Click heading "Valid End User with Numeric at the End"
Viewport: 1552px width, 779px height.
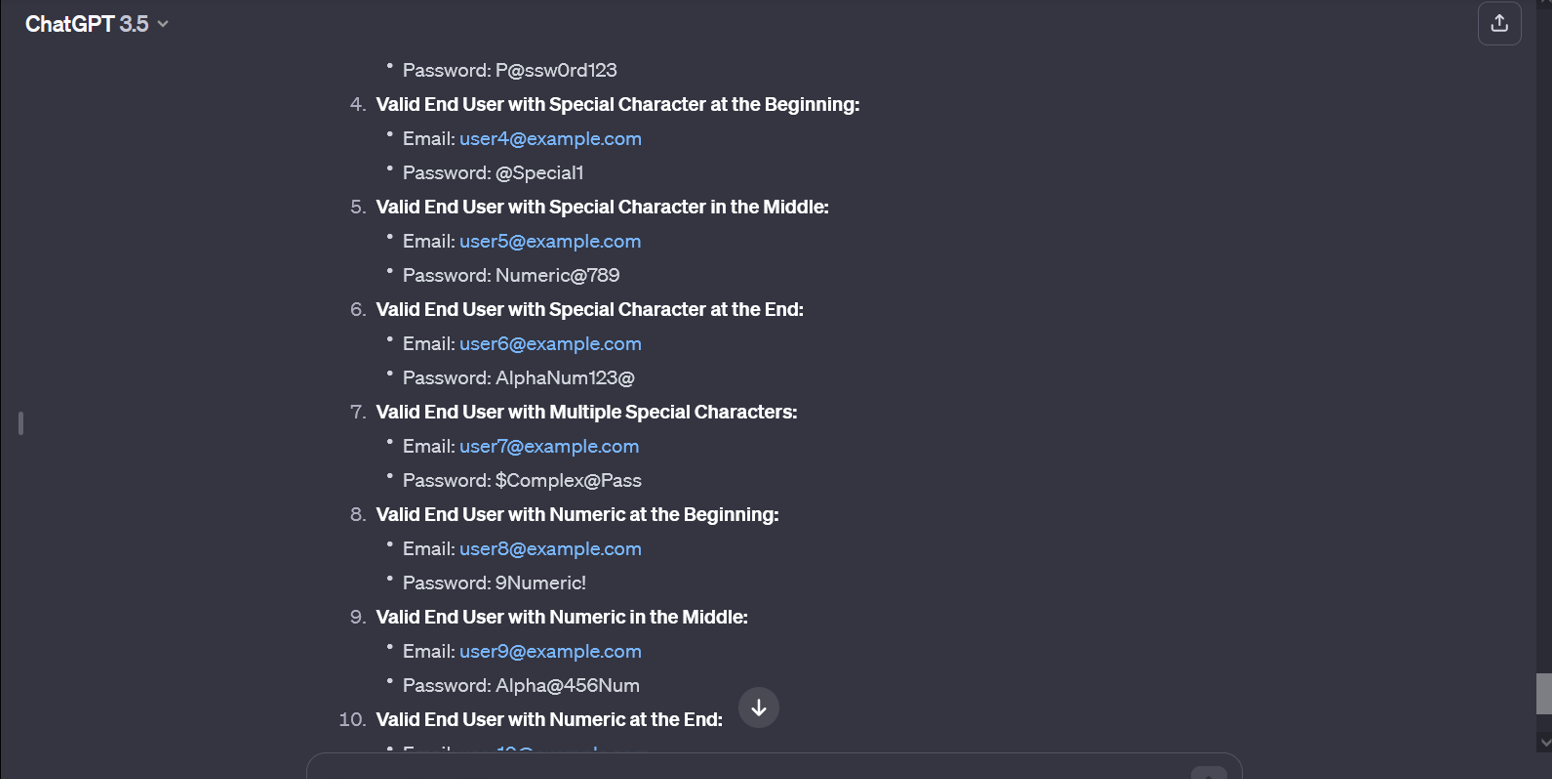coord(549,719)
